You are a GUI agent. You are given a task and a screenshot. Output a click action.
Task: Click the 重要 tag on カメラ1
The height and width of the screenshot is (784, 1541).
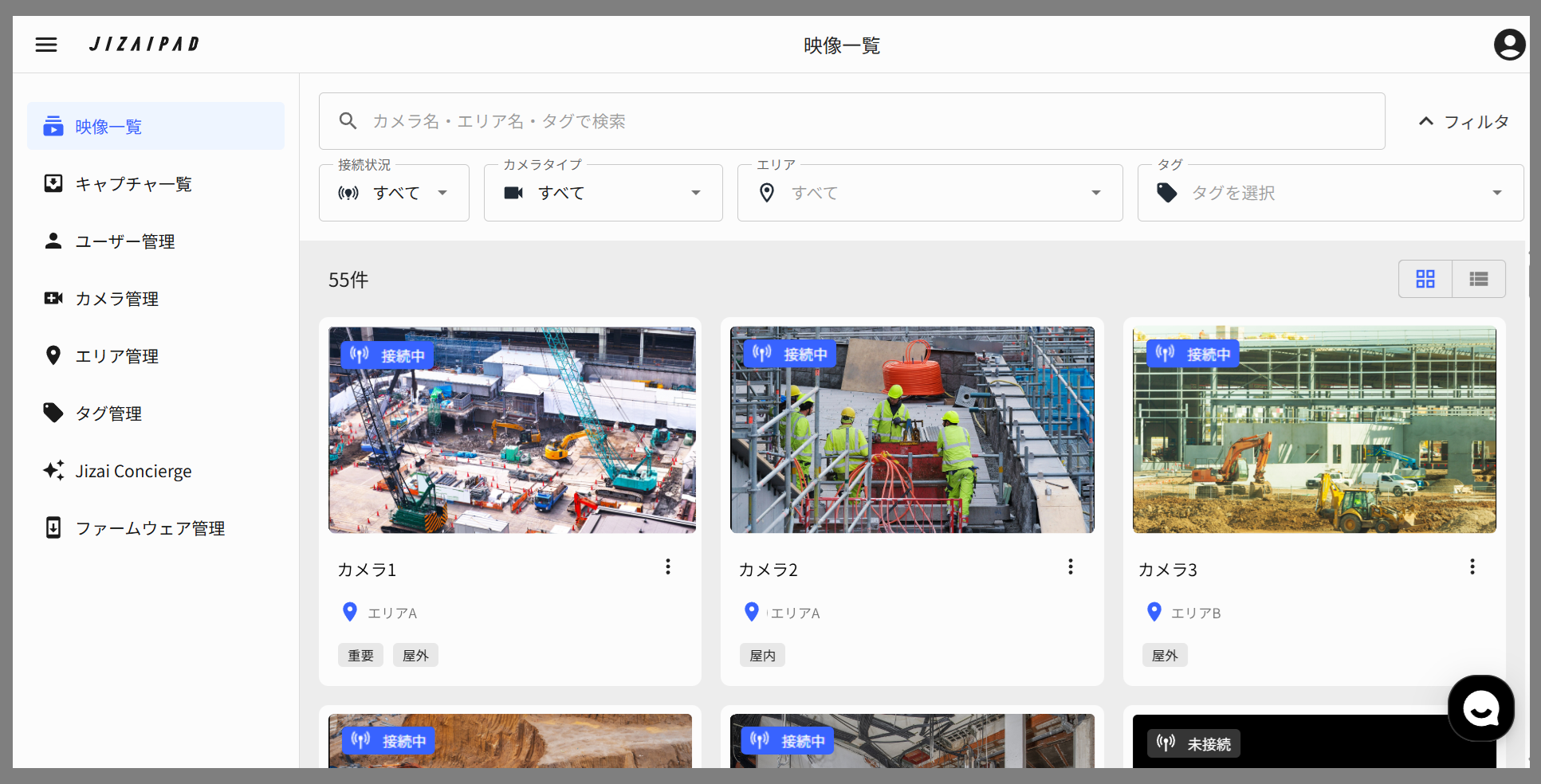pos(360,655)
